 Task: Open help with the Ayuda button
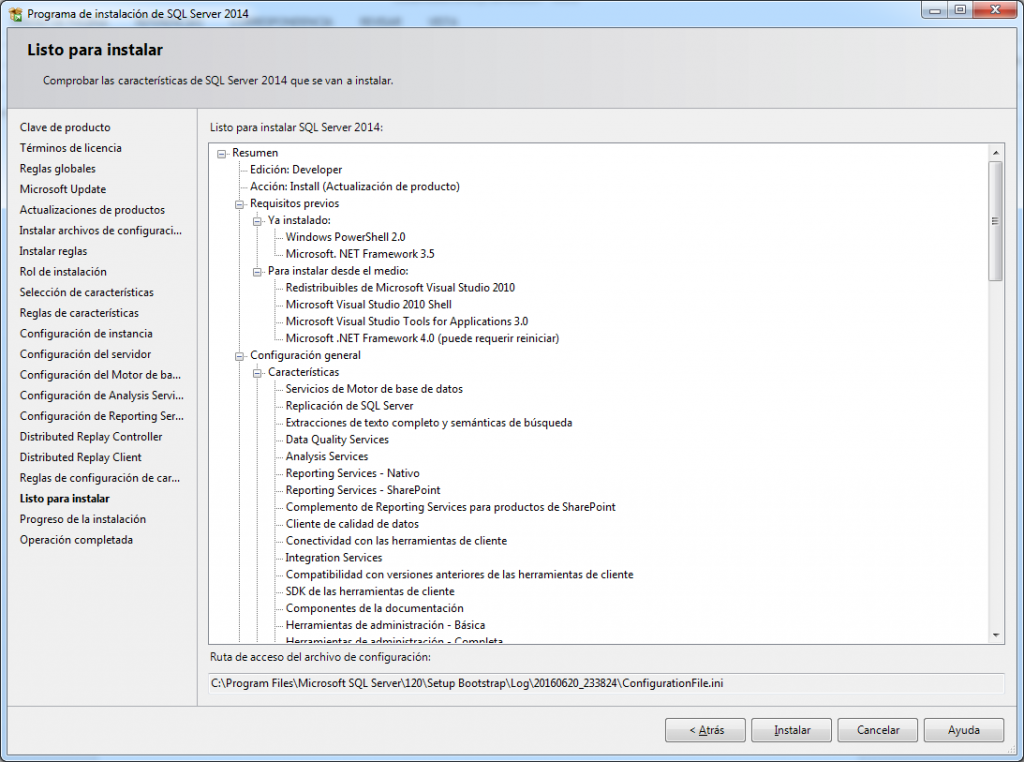(964, 730)
